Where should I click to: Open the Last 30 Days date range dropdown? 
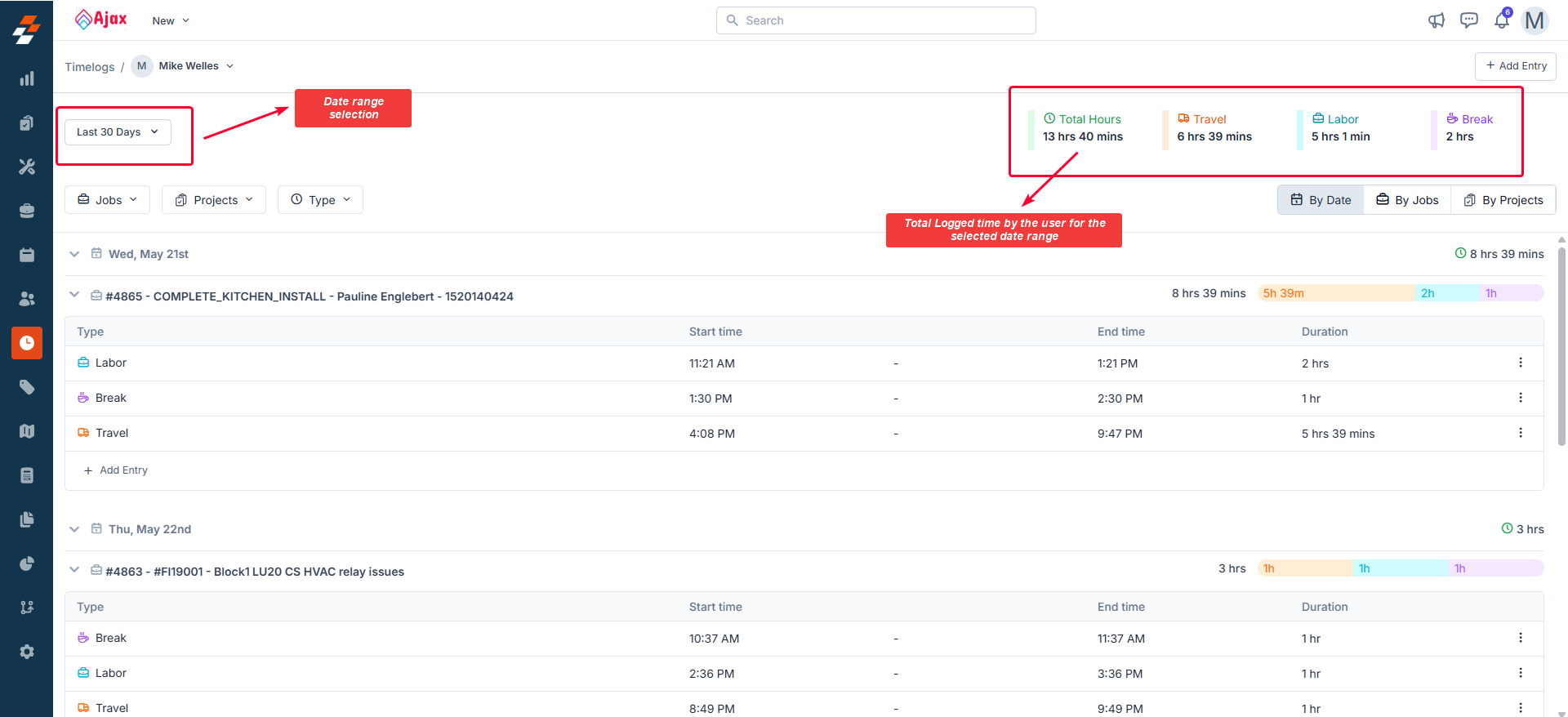[x=118, y=131]
